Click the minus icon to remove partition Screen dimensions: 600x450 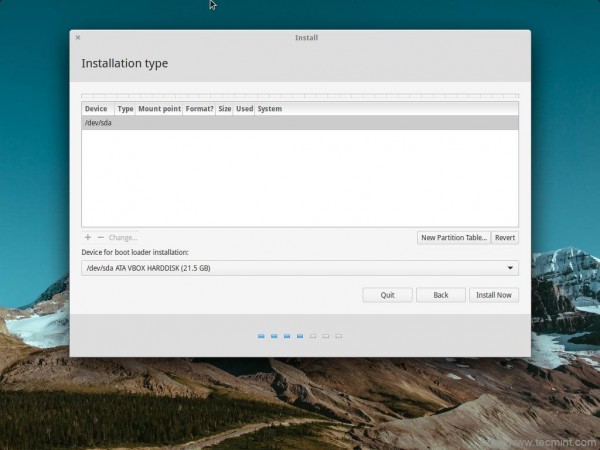coord(101,237)
